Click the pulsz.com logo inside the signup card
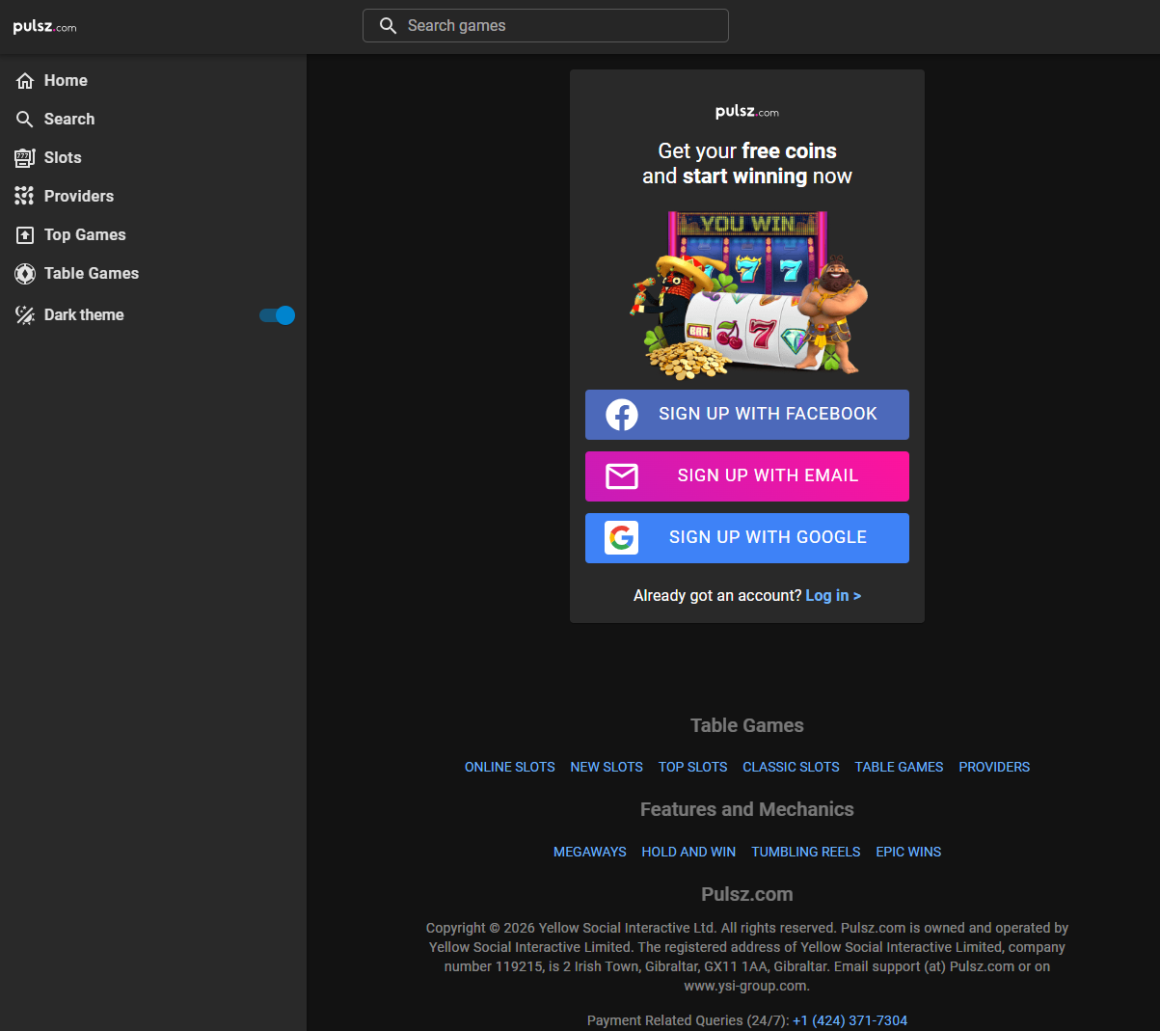The width and height of the screenshot is (1160, 1031). pos(747,112)
